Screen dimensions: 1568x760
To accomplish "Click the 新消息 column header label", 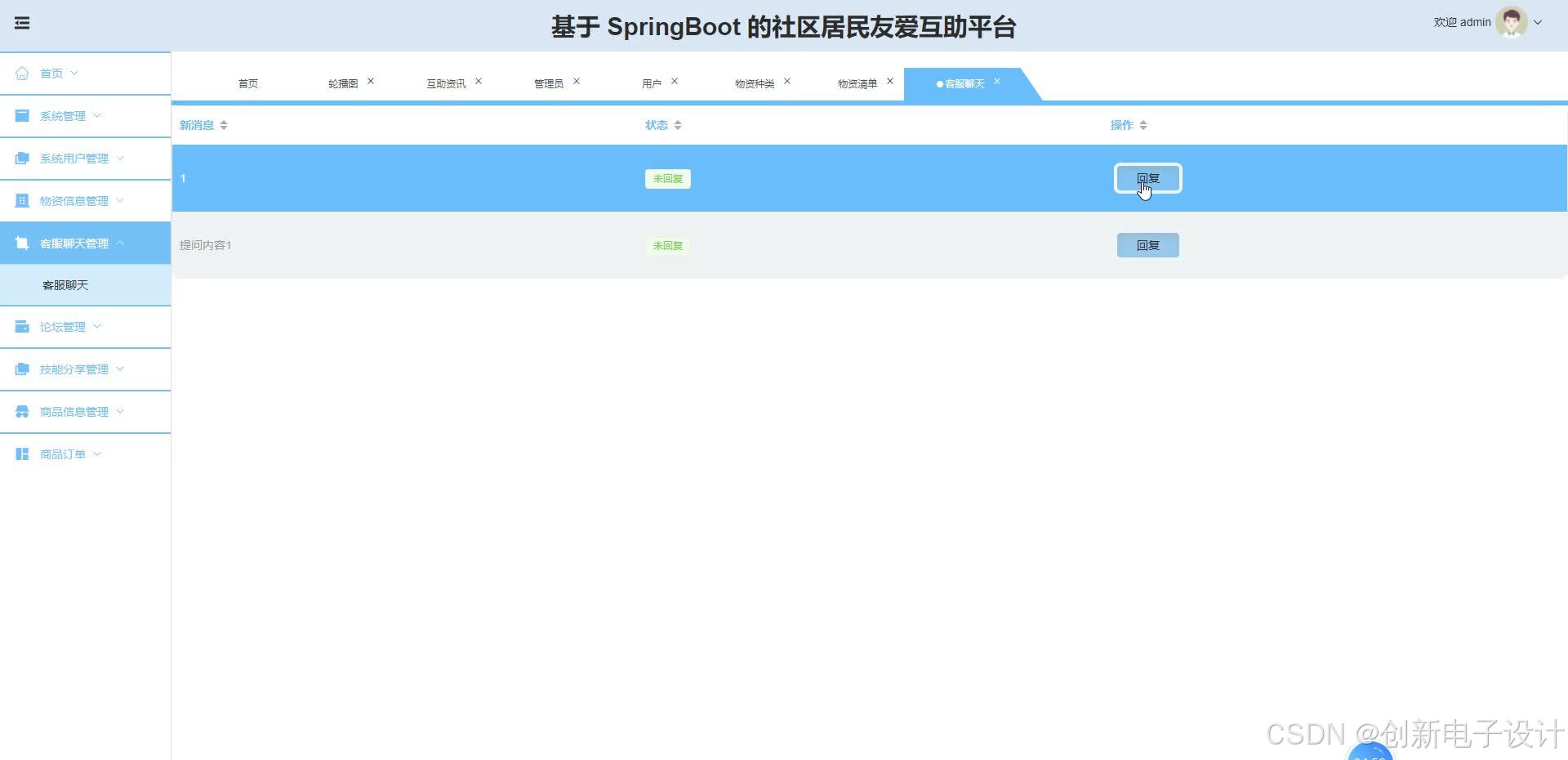I will pos(197,125).
